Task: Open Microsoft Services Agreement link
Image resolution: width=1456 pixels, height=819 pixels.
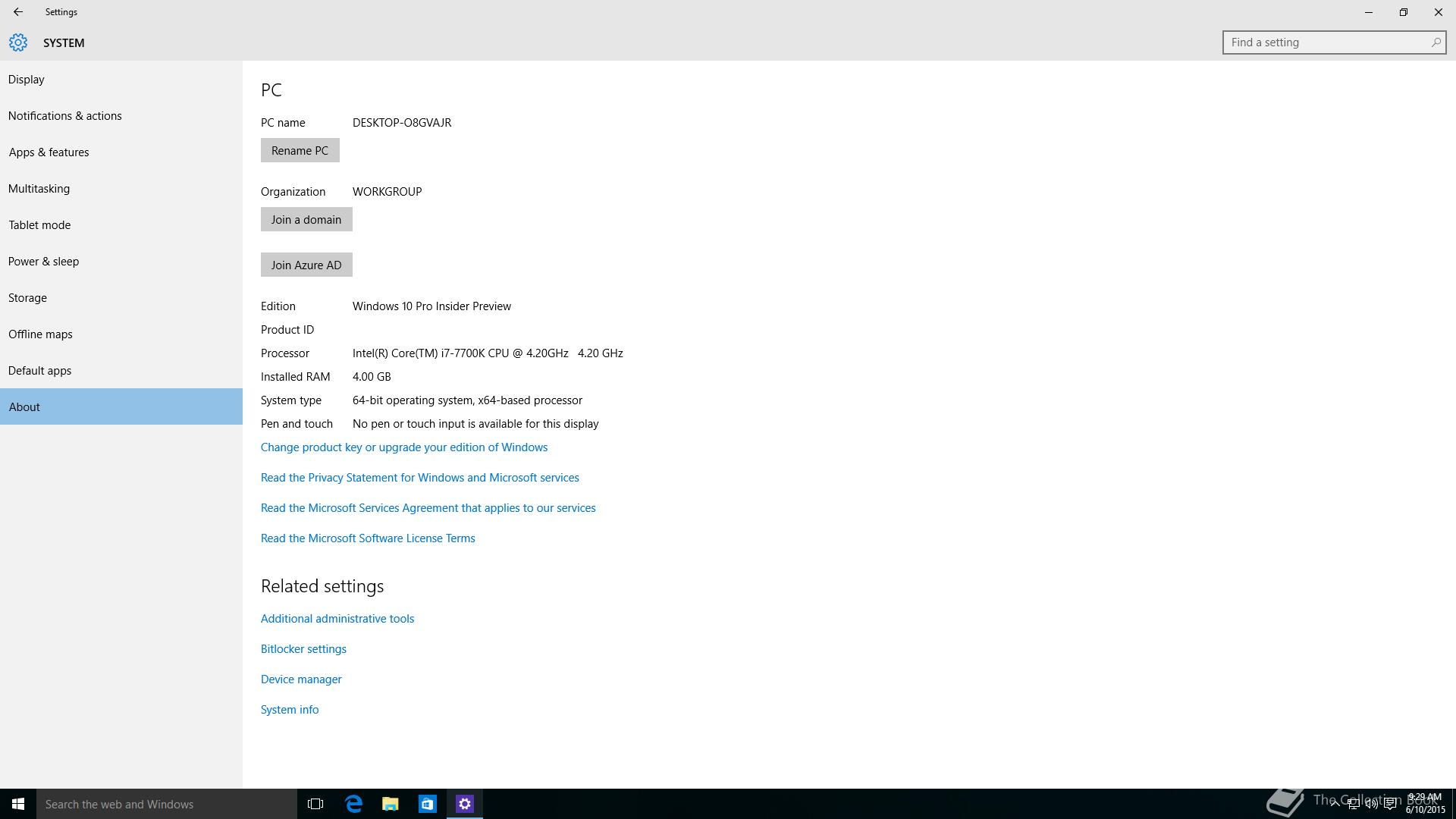Action: 428,508
